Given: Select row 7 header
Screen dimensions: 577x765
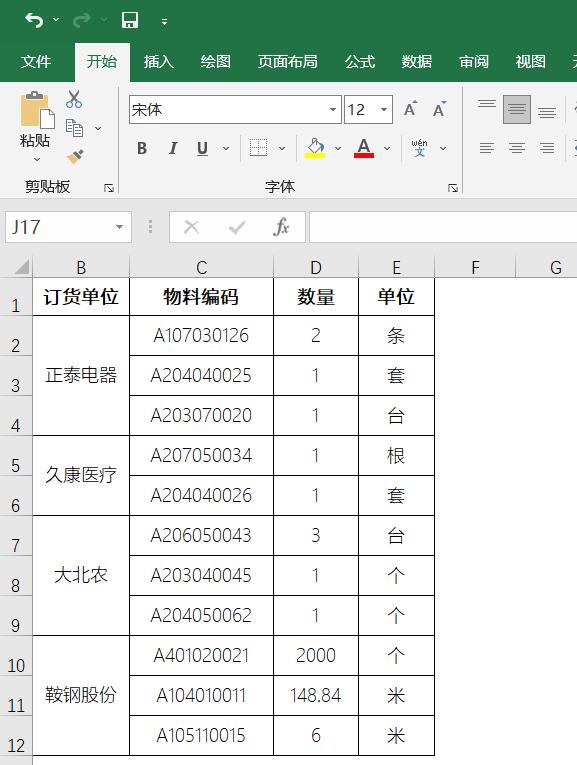Looking at the screenshot, I should [x=16, y=536].
